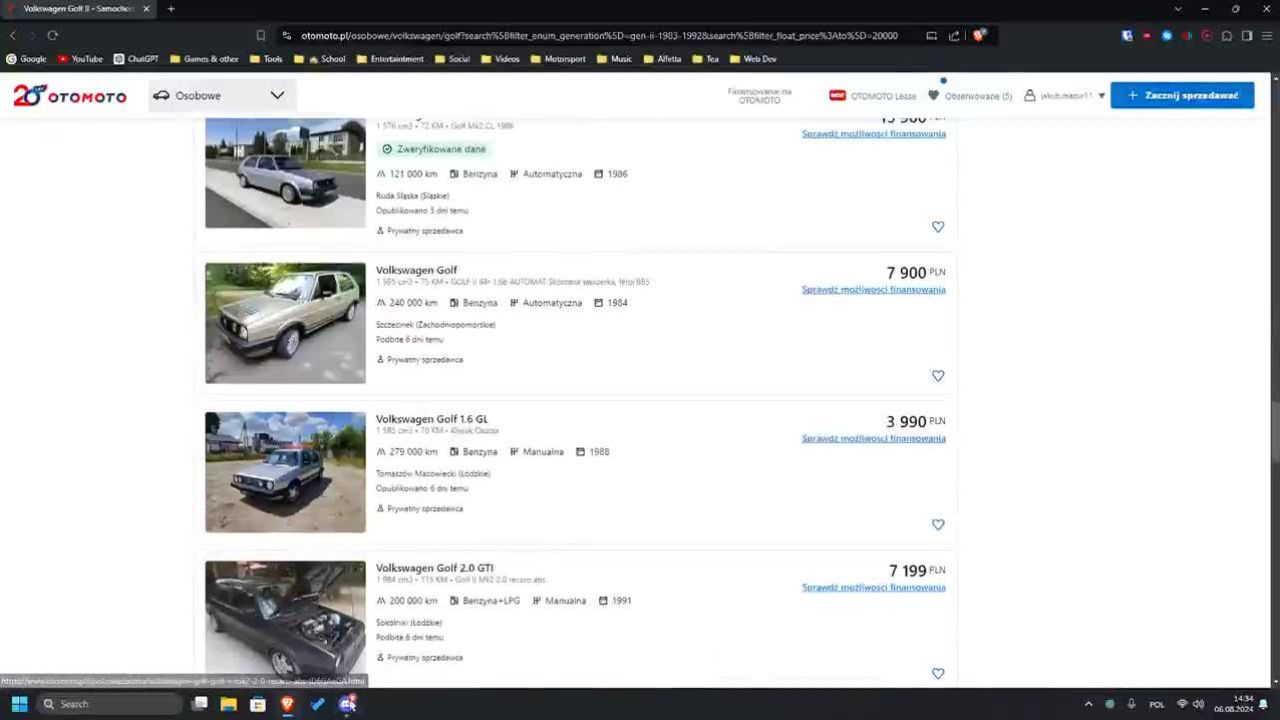Close the Volkswagen Golf II tab
Viewport: 1280px width, 720px height.
pos(146,9)
